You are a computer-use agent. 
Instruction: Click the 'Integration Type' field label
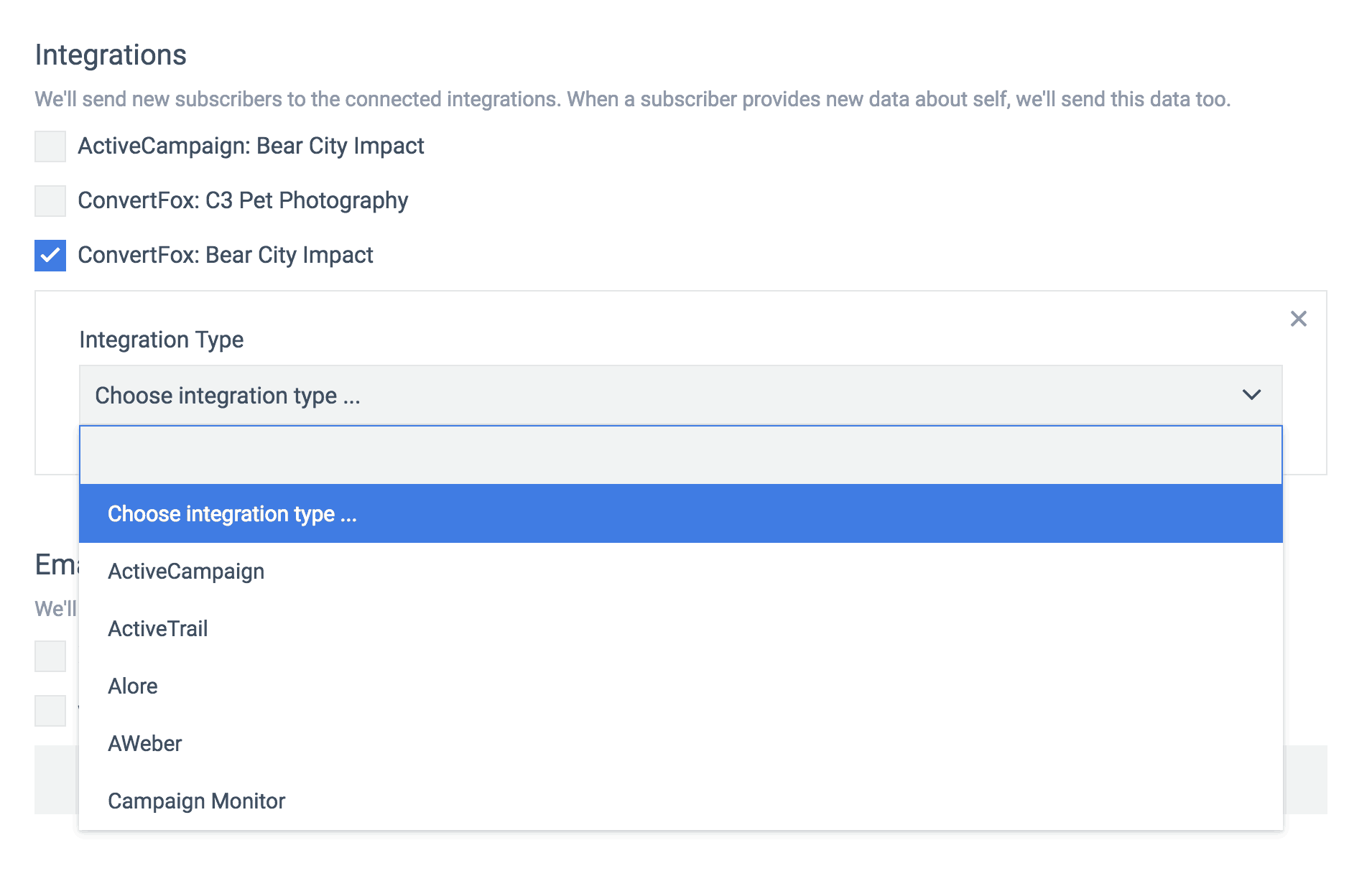(x=162, y=340)
